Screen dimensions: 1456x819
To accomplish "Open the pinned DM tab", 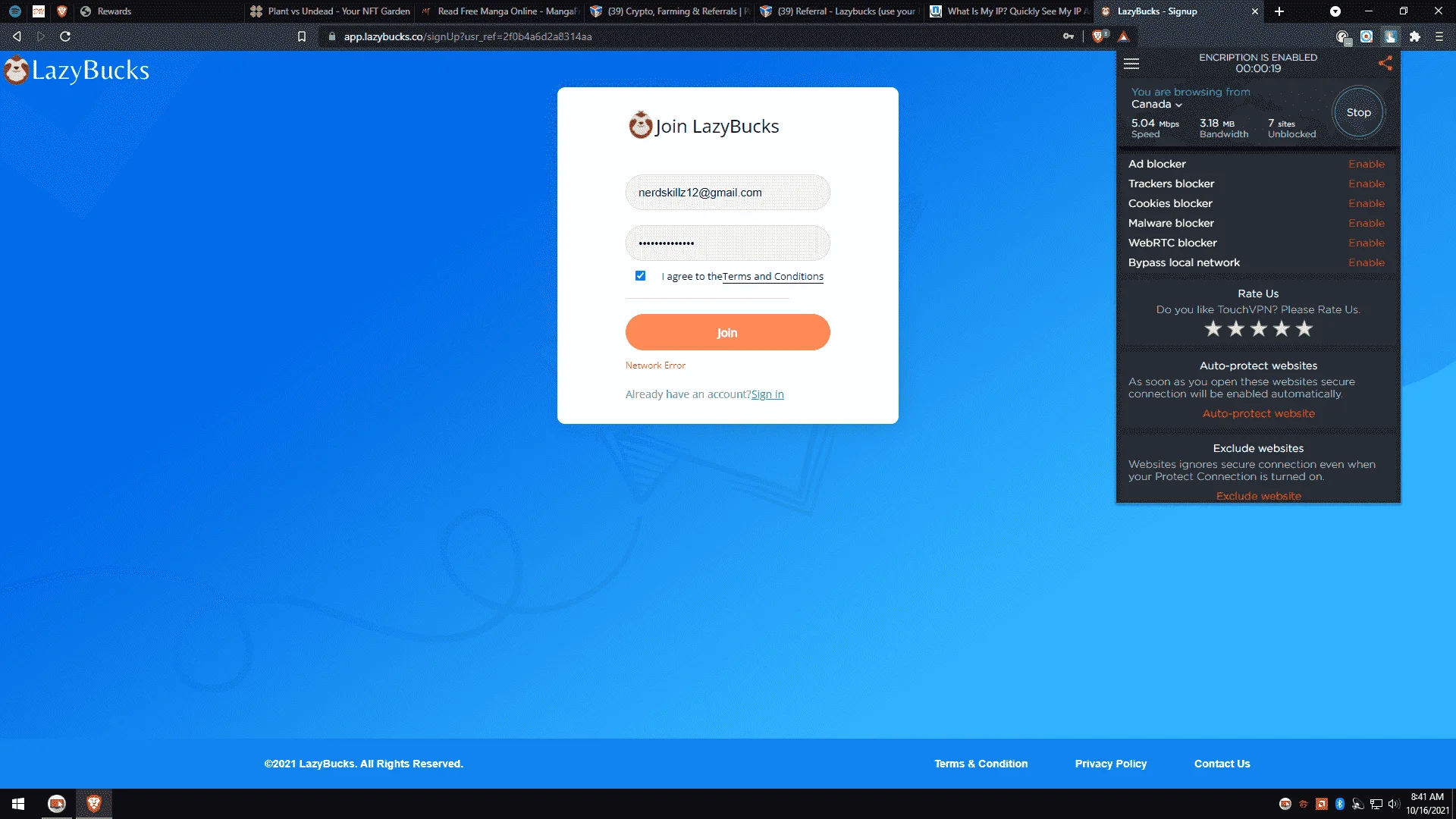I will 39,11.
